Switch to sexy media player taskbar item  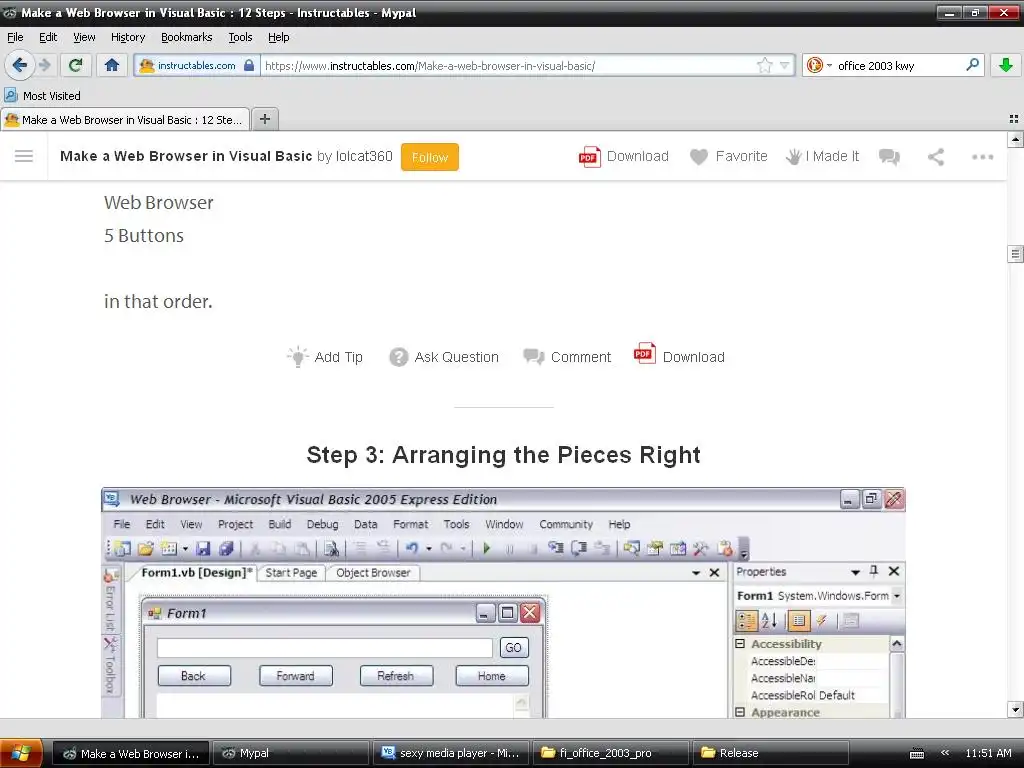[x=451, y=753]
